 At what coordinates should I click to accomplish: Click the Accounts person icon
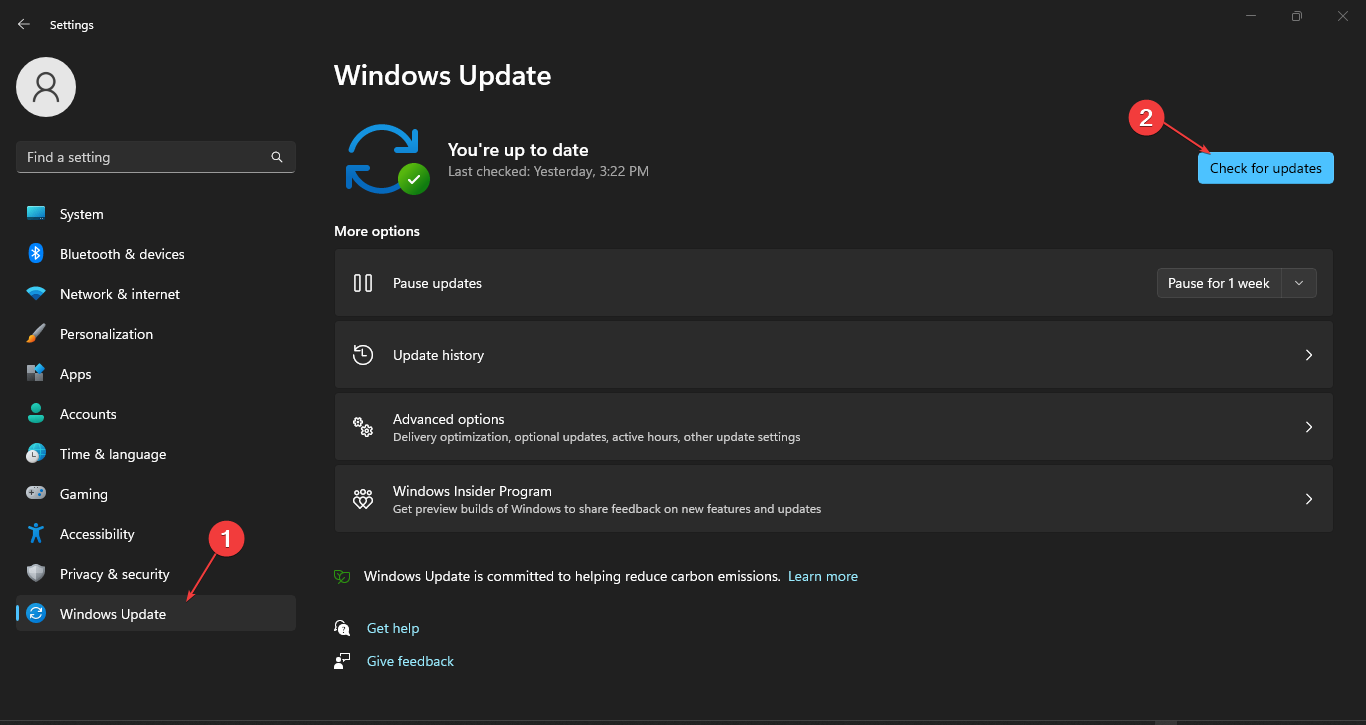tap(36, 414)
